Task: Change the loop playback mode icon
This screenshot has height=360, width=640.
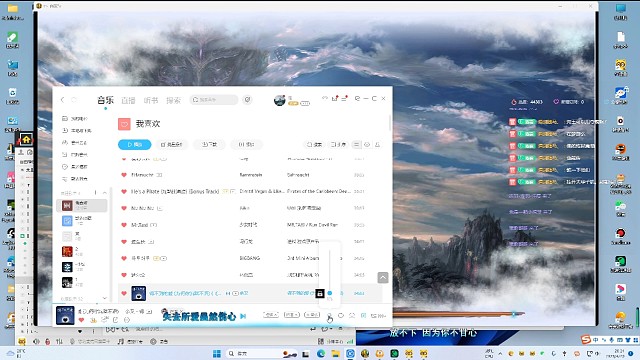Action: 341,316
